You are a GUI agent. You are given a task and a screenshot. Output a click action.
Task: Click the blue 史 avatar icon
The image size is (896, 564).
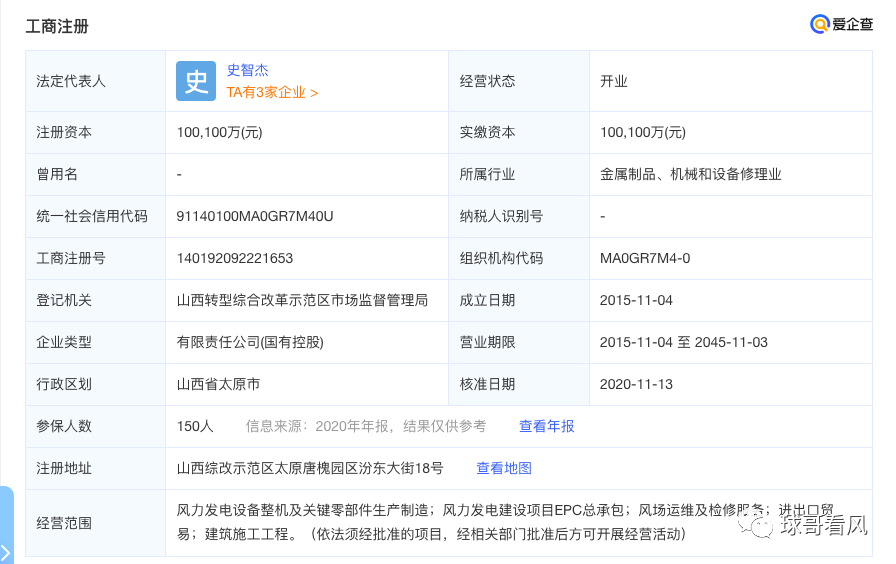coord(196,81)
